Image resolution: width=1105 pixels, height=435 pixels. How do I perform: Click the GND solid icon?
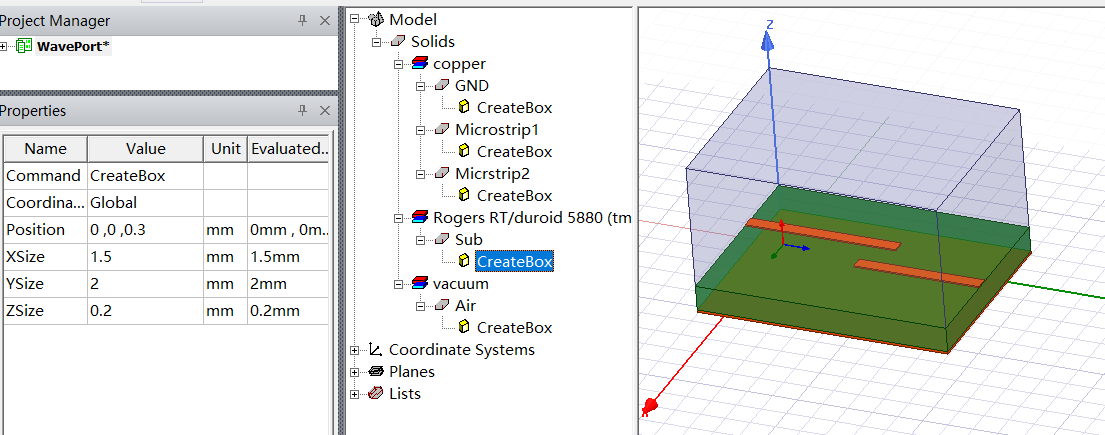coord(442,85)
